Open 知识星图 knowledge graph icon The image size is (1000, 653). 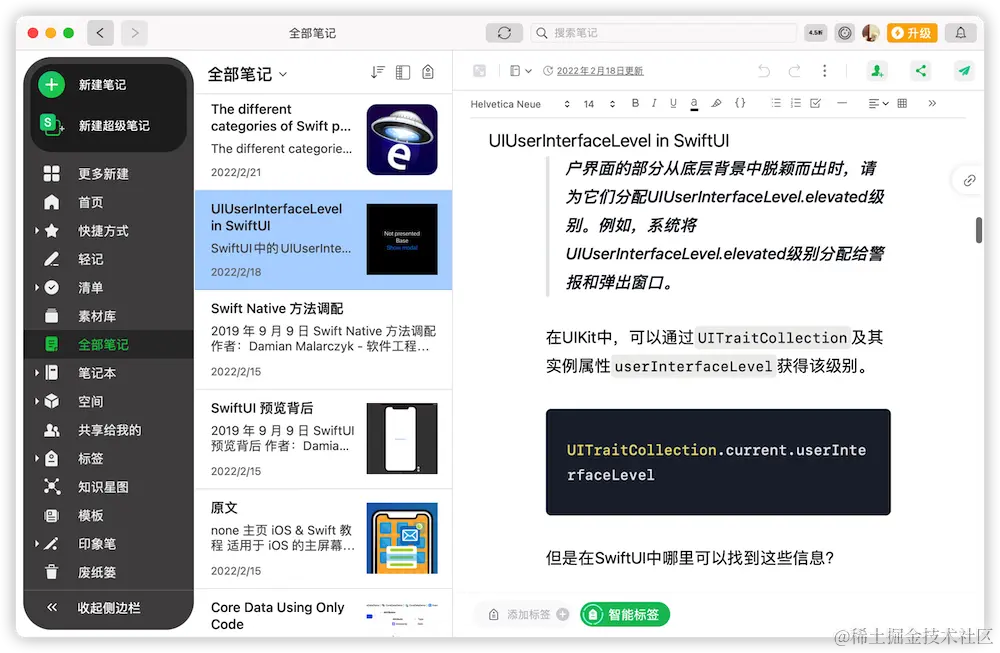tap(52, 487)
